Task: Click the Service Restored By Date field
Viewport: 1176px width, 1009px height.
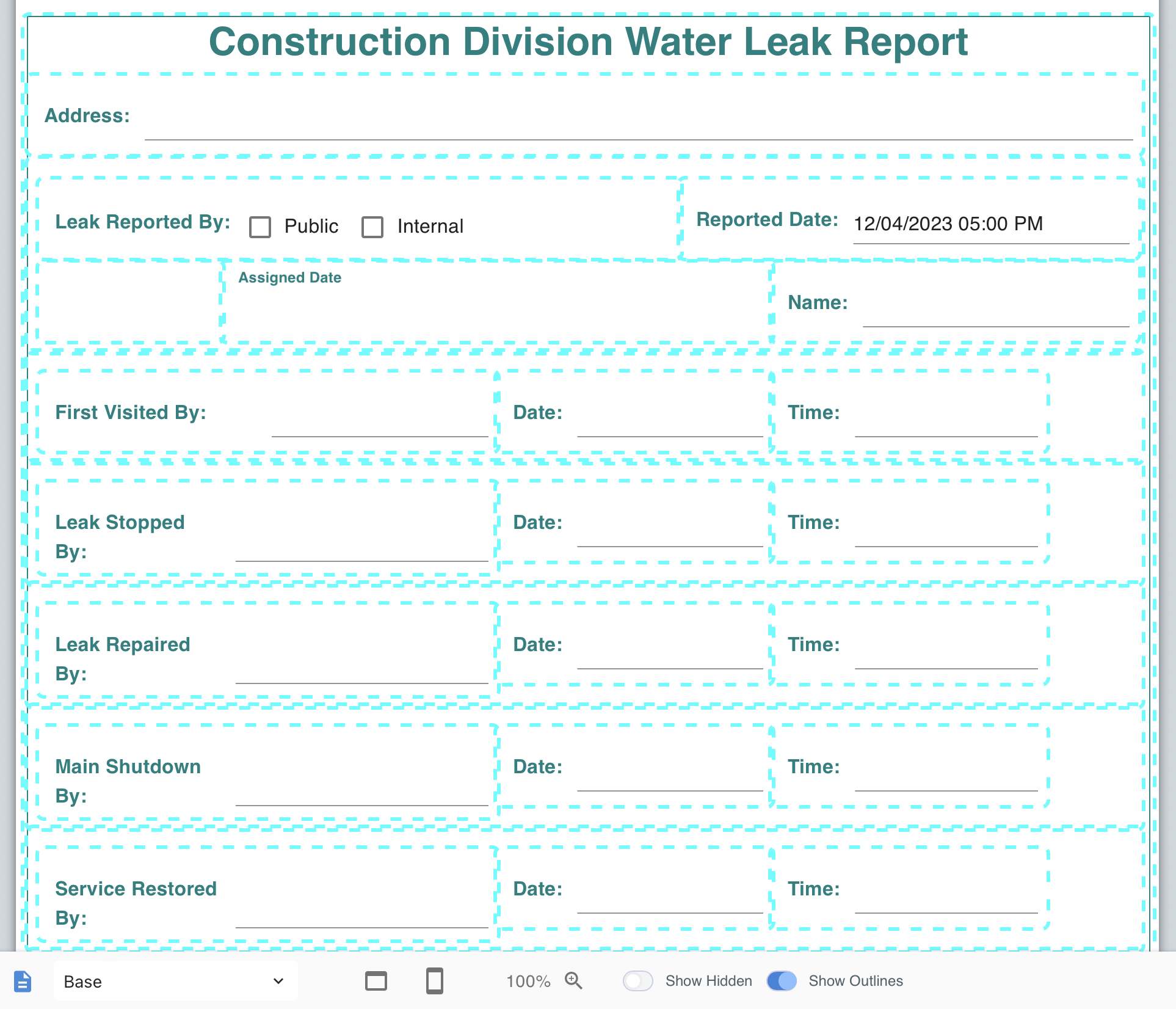Action: pyautogui.click(x=670, y=900)
